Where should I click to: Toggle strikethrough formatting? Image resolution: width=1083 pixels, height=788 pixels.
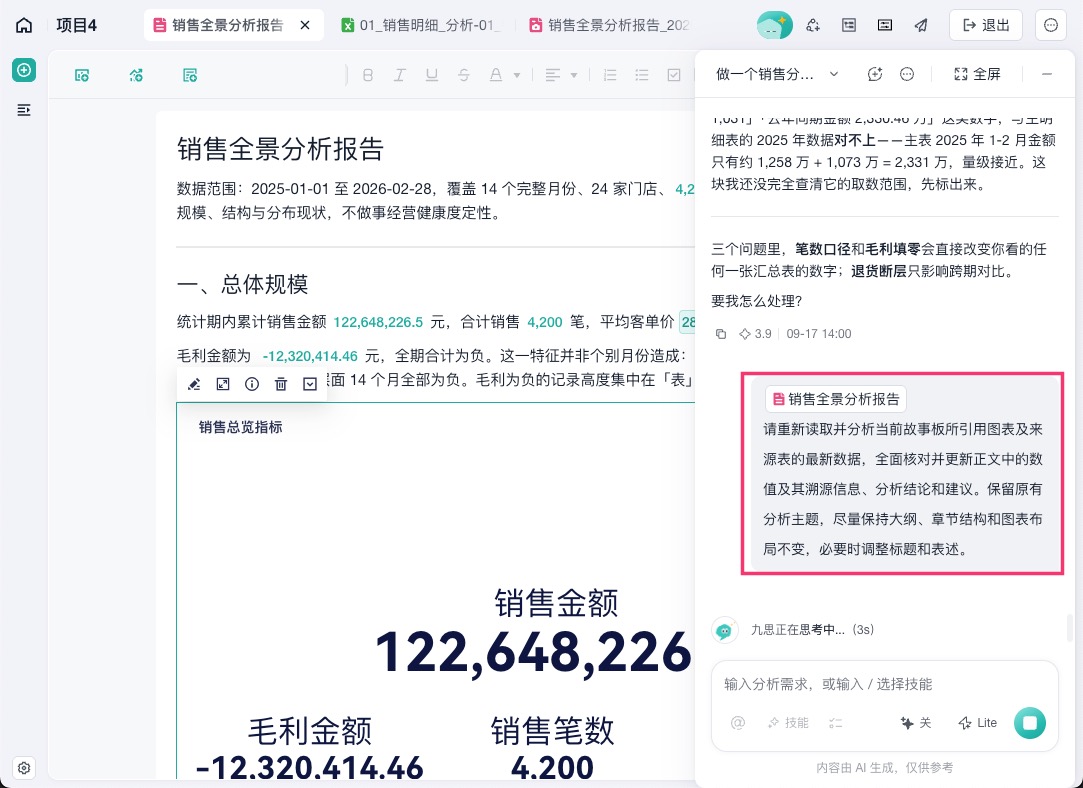(x=463, y=75)
